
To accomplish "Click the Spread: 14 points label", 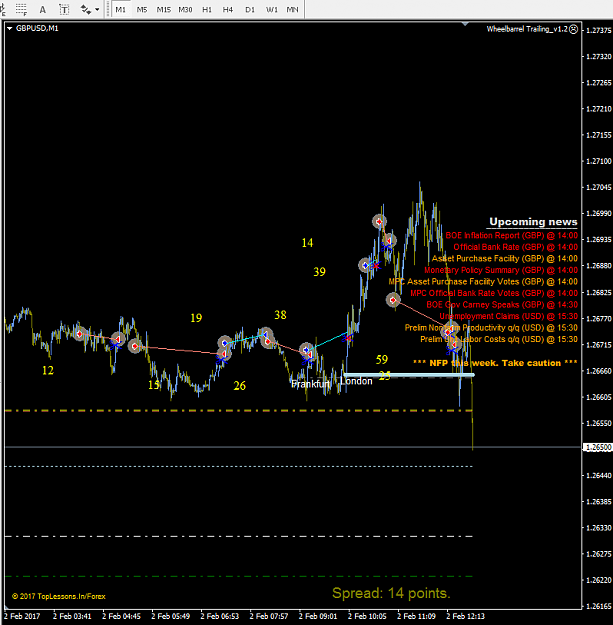I will pyautogui.click(x=391, y=593).
